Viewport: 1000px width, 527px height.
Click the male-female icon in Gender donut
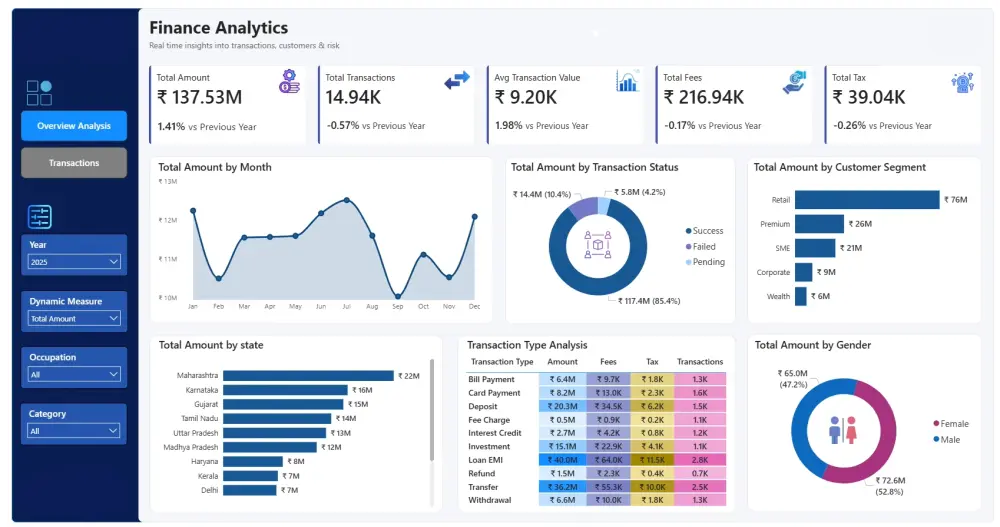pos(843,431)
